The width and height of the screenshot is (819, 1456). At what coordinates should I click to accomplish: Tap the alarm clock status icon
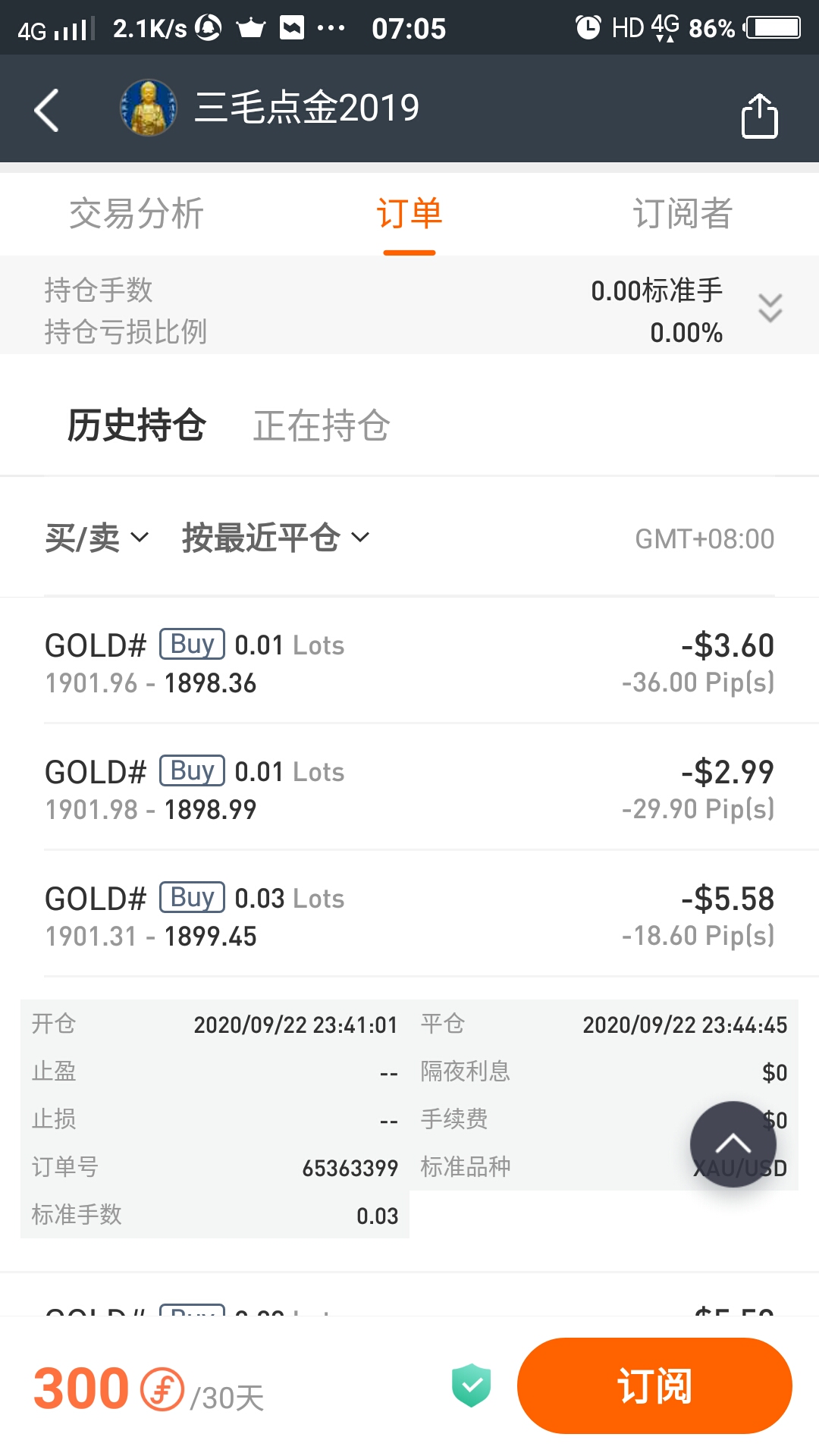click(x=588, y=28)
